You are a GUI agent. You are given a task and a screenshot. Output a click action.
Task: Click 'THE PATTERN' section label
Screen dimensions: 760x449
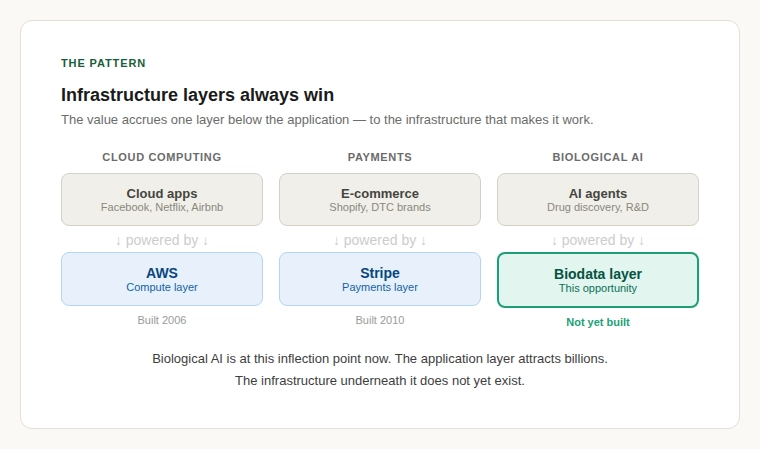click(x=103, y=63)
